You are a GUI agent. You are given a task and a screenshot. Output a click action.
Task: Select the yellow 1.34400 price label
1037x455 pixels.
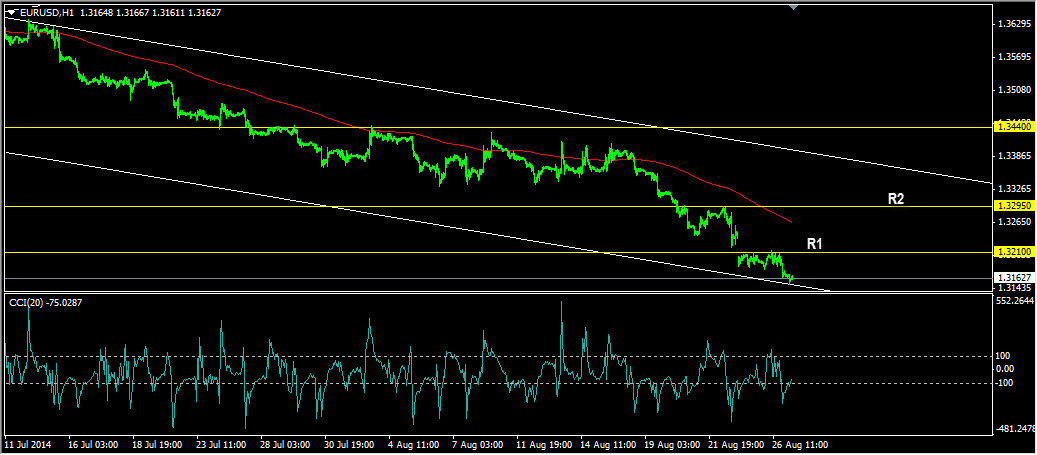click(1015, 126)
